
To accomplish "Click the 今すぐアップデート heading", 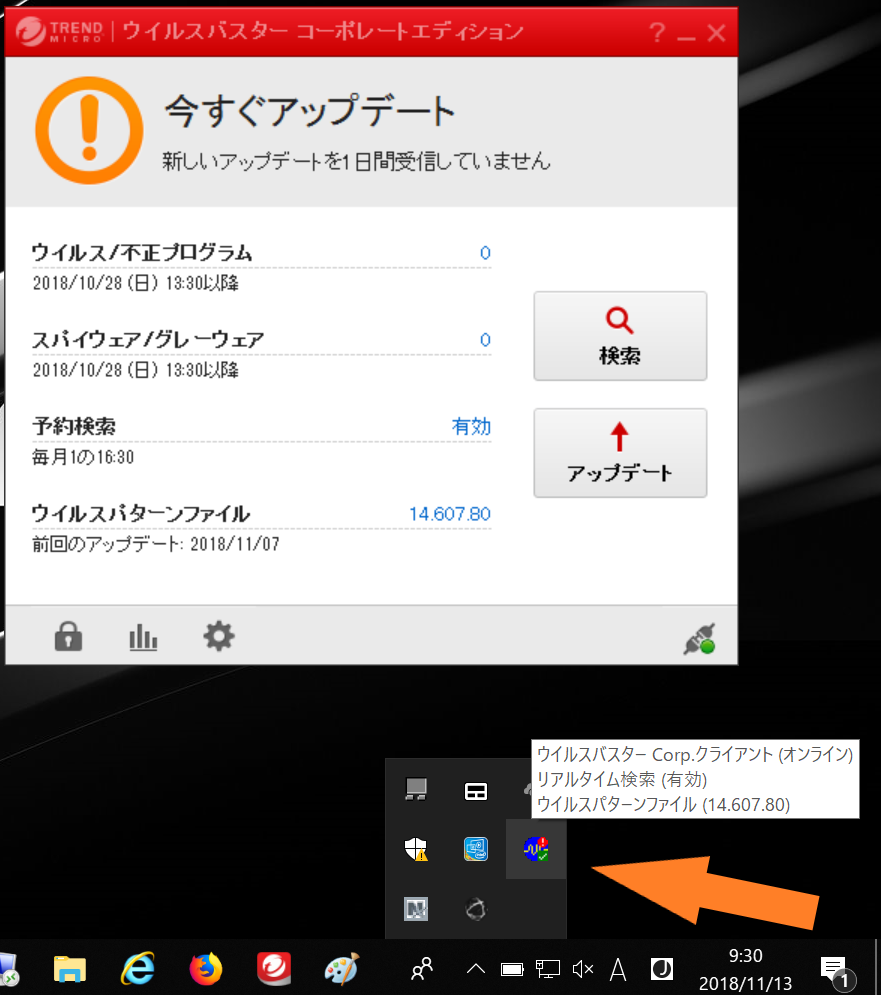I will click(x=310, y=111).
